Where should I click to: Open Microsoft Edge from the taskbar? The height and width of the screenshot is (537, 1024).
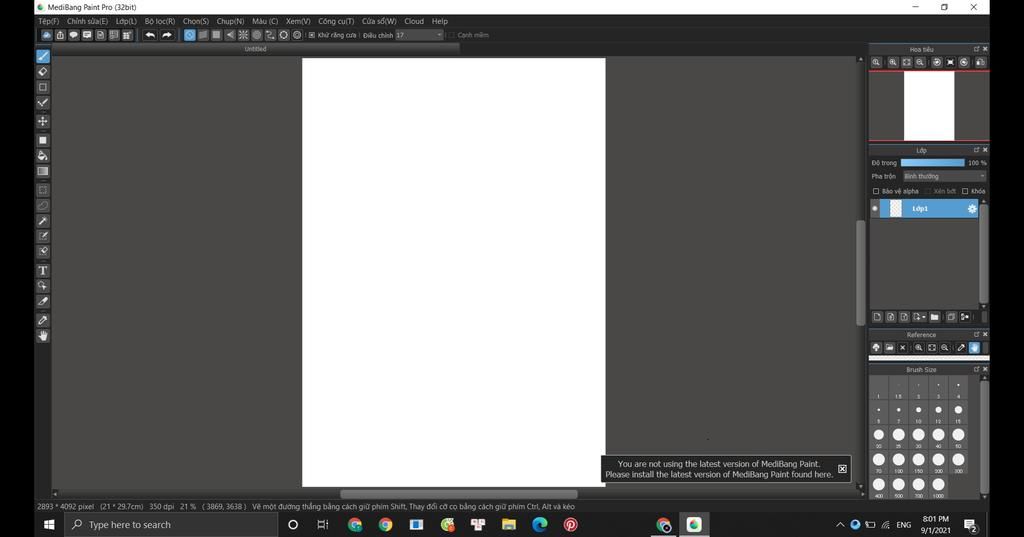pos(539,525)
